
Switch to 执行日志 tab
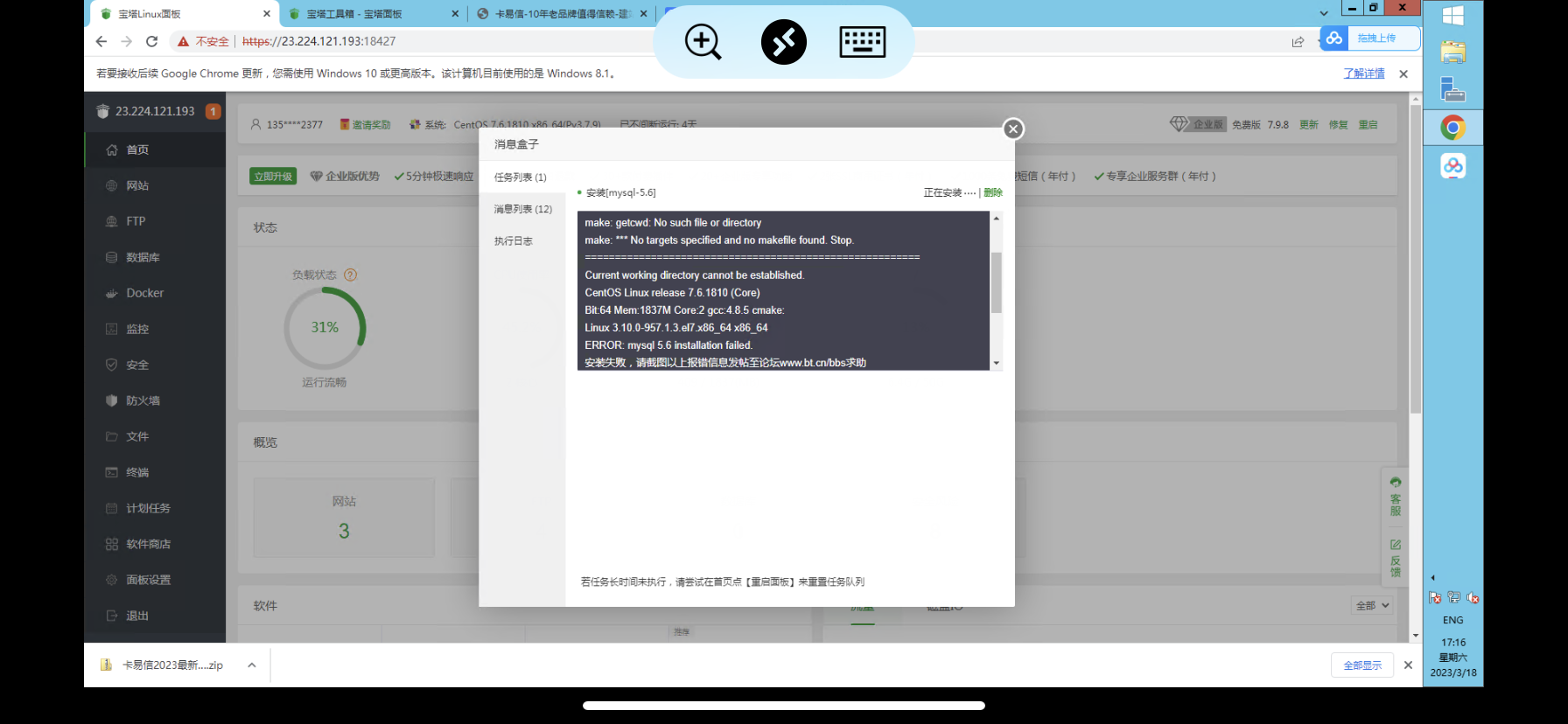[x=521, y=241]
